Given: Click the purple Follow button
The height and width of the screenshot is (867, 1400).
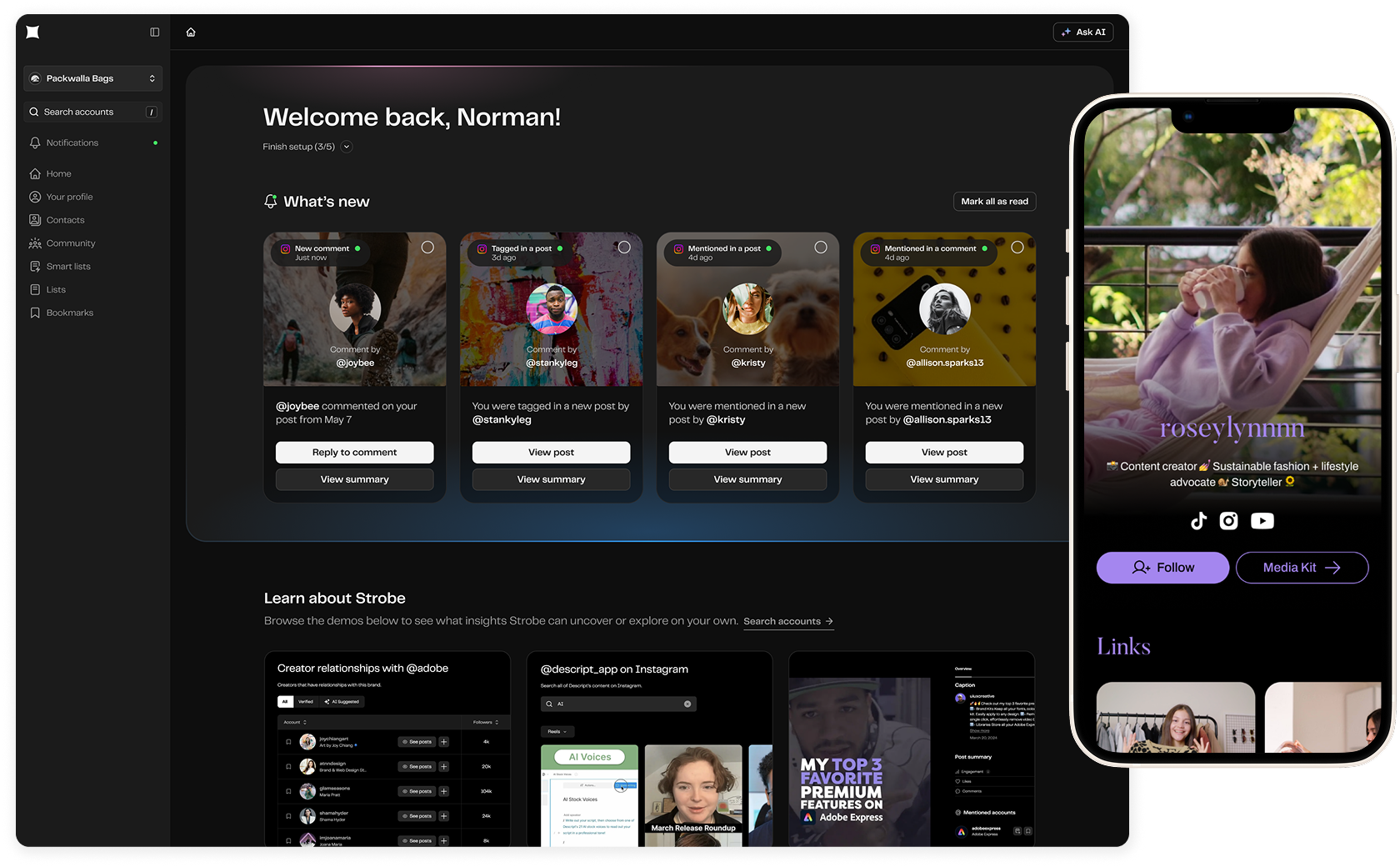Looking at the screenshot, I should [1162, 568].
